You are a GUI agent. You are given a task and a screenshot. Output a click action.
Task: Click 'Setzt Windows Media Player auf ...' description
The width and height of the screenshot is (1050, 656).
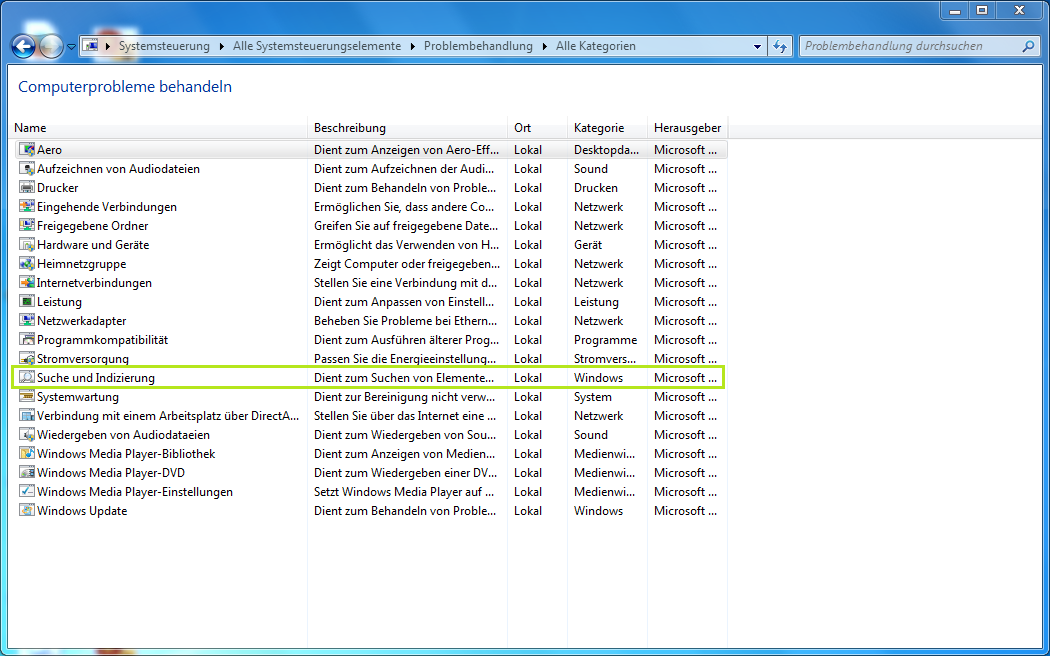coord(404,491)
